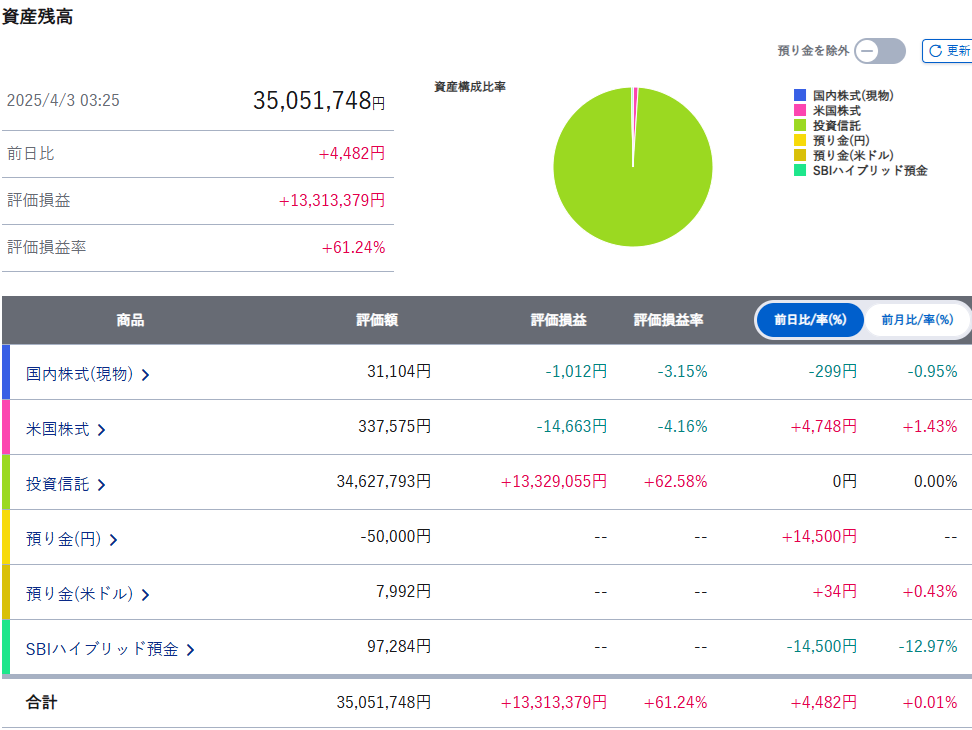Click the 更新 refresh button
The height and width of the screenshot is (730, 972).
coord(947,51)
